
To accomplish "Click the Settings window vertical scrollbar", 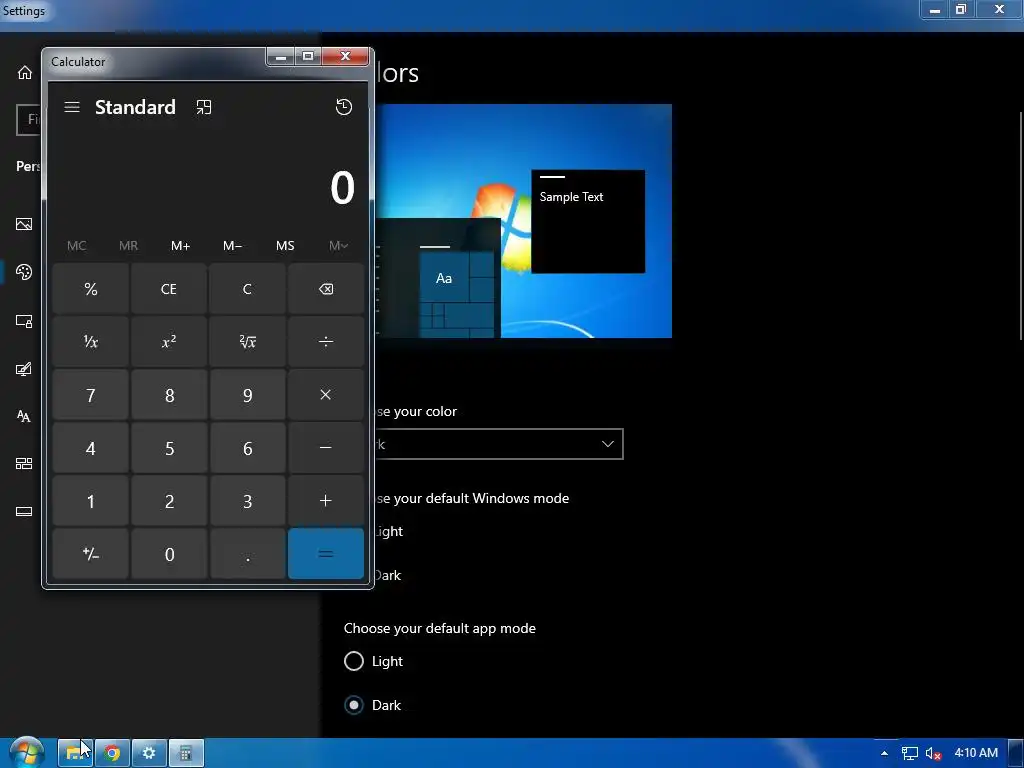I will pos(1021,225).
